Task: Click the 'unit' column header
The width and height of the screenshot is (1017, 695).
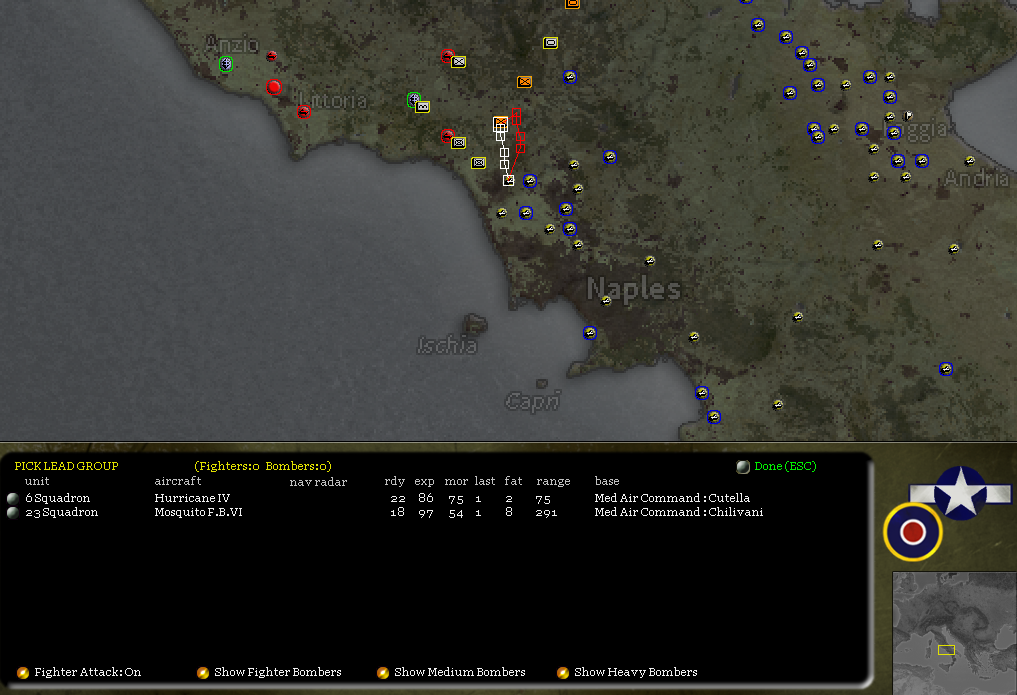Action: click(37, 481)
